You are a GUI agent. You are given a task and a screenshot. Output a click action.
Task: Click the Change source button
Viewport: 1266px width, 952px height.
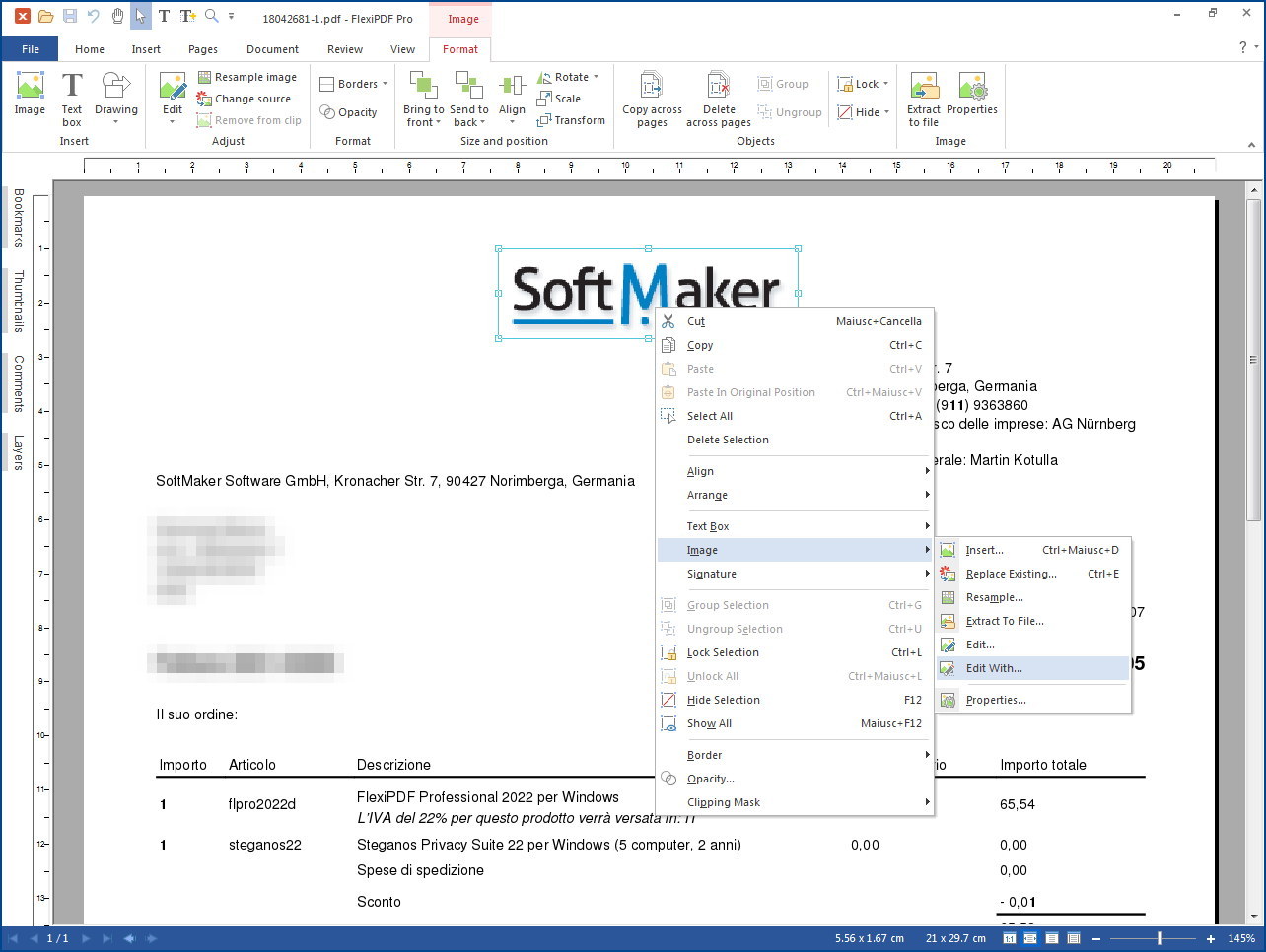tap(245, 99)
